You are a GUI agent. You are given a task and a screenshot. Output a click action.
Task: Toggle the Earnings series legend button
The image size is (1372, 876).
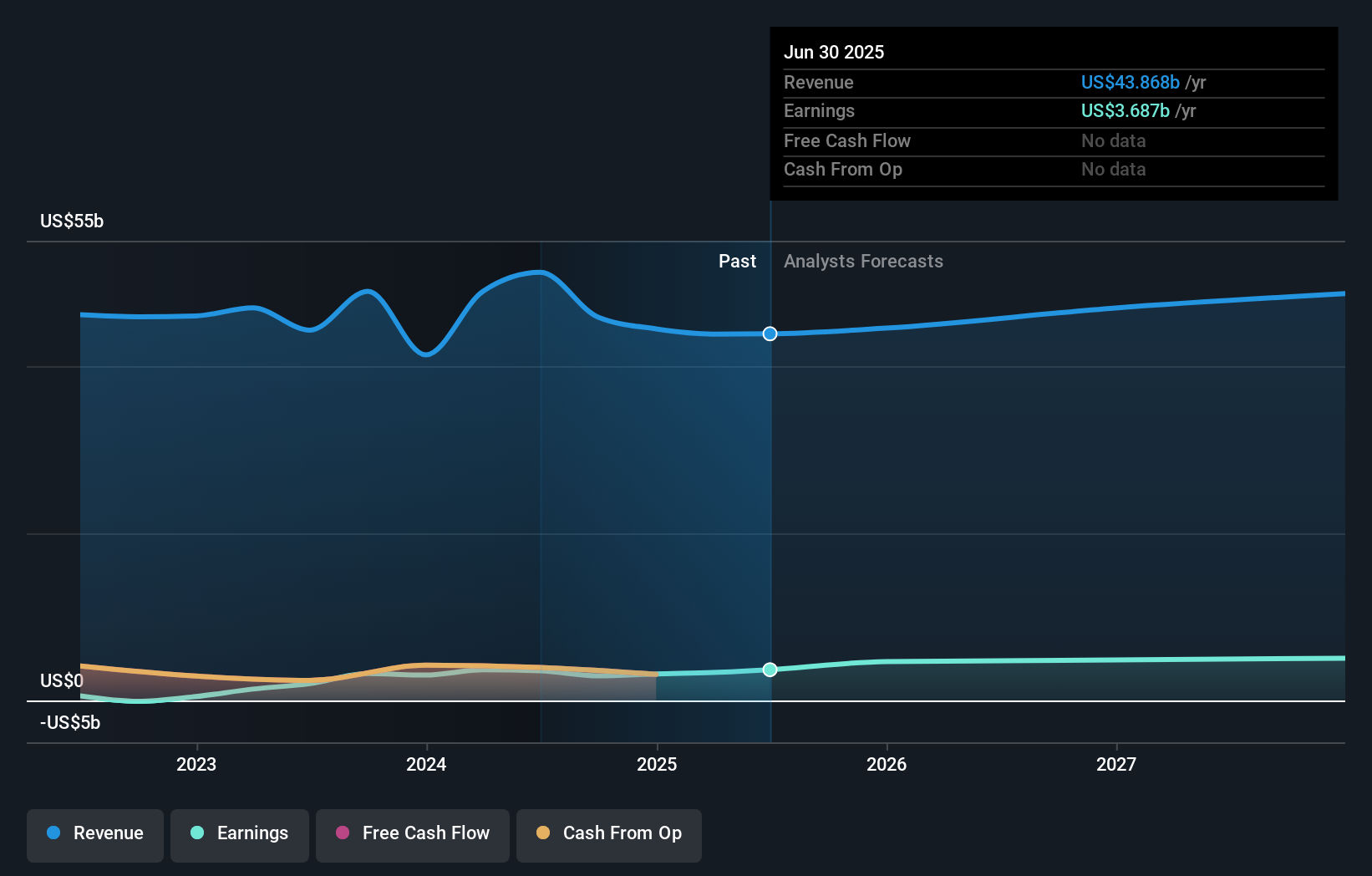pyautogui.click(x=240, y=835)
